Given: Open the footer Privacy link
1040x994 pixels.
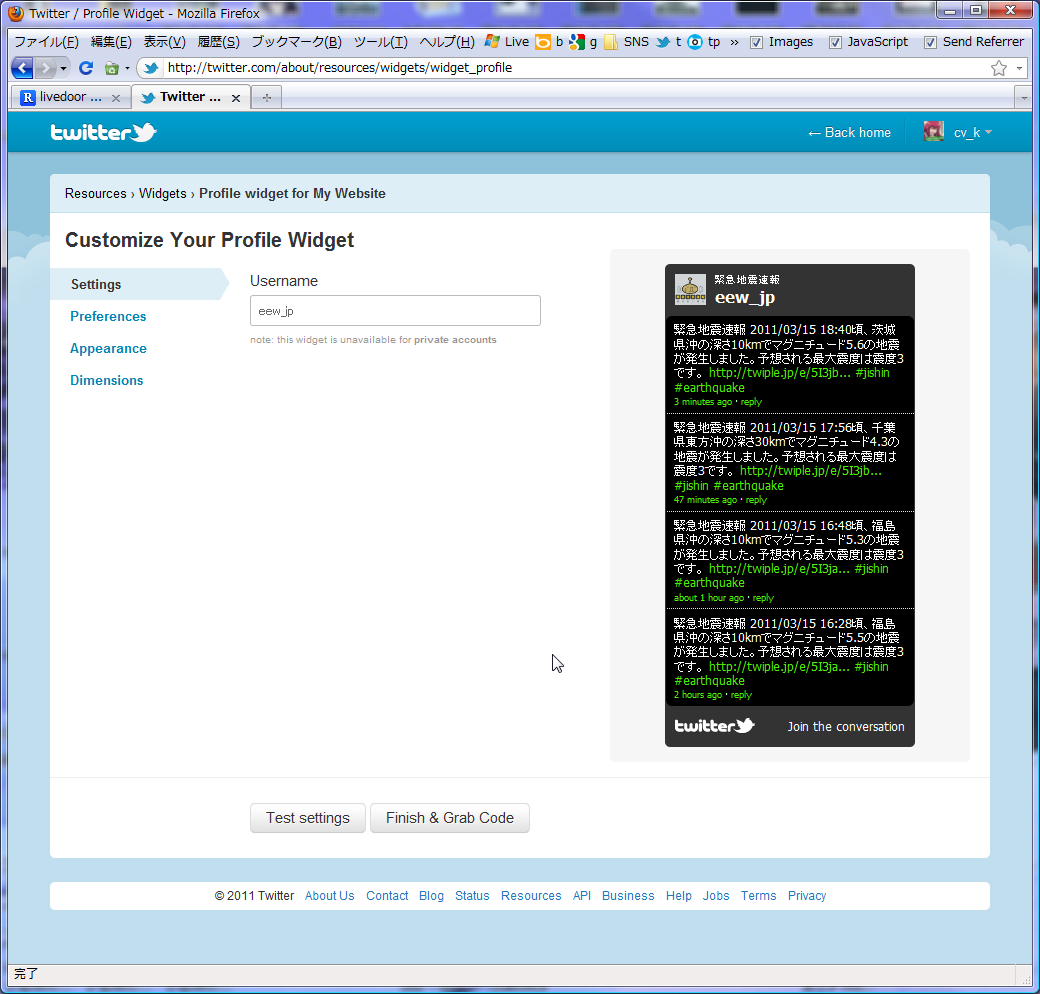Looking at the screenshot, I should coord(807,896).
